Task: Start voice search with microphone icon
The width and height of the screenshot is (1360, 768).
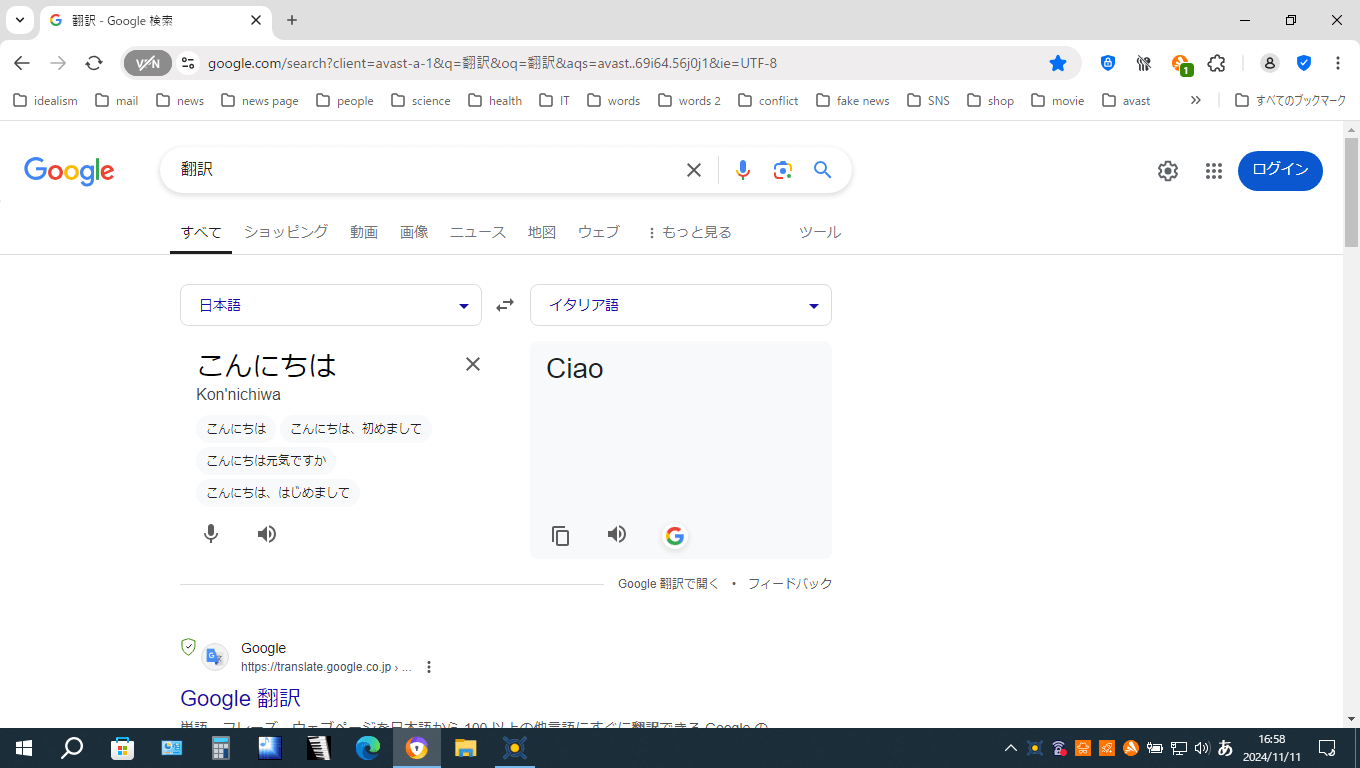Action: (742, 170)
